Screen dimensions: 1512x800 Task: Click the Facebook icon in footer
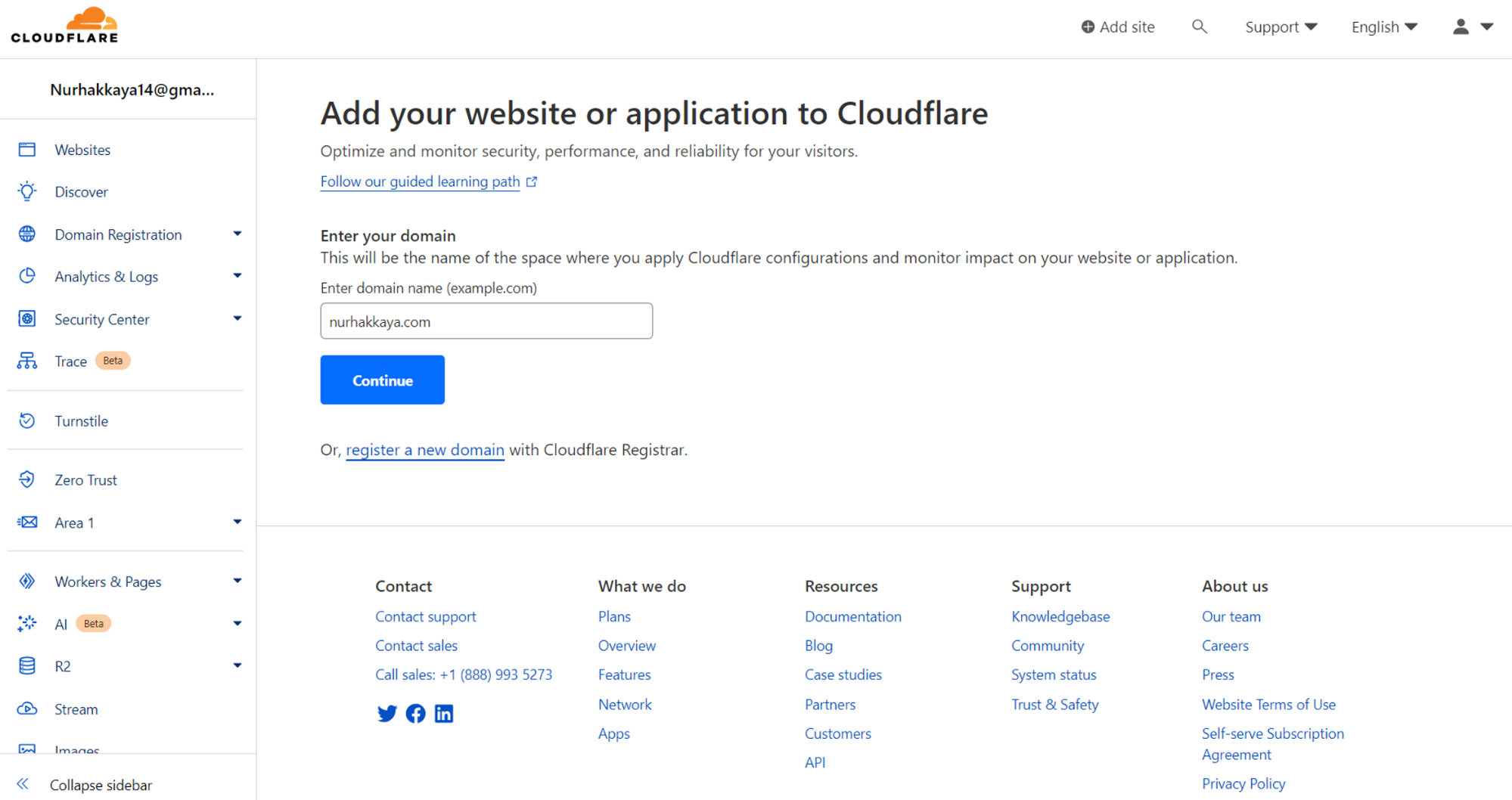[x=415, y=713]
